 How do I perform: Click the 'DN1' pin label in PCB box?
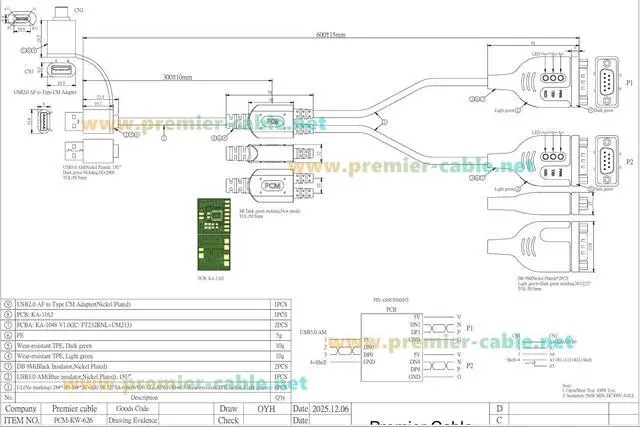[x=415, y=325]
